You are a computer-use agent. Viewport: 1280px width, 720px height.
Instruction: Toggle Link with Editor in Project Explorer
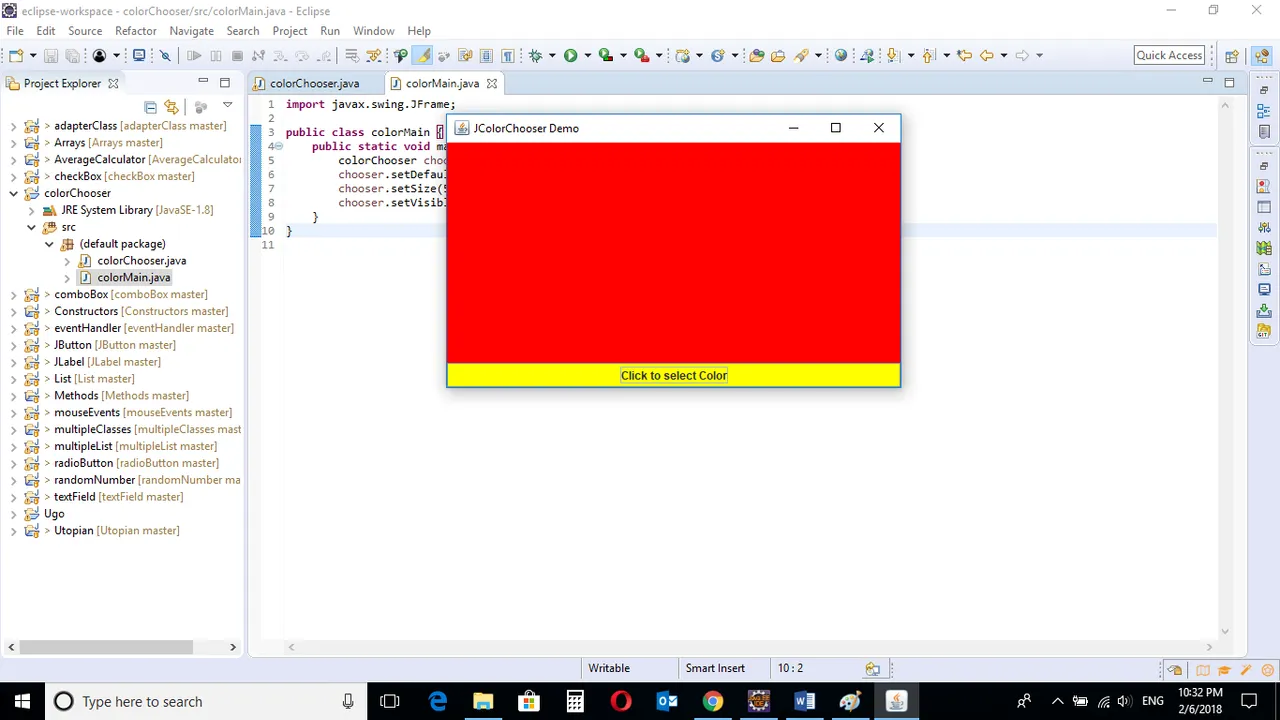[x=171, y=106]
